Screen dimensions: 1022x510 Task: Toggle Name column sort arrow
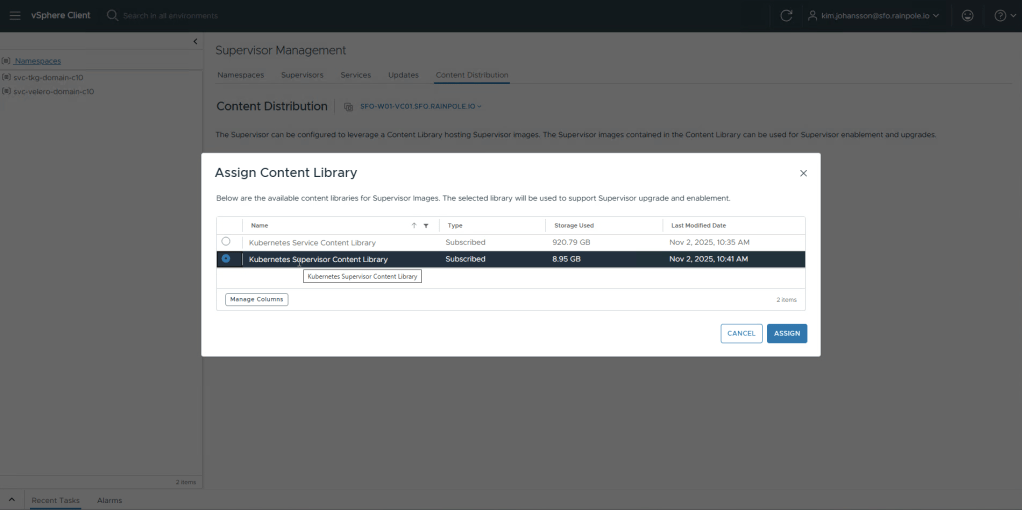414,226
